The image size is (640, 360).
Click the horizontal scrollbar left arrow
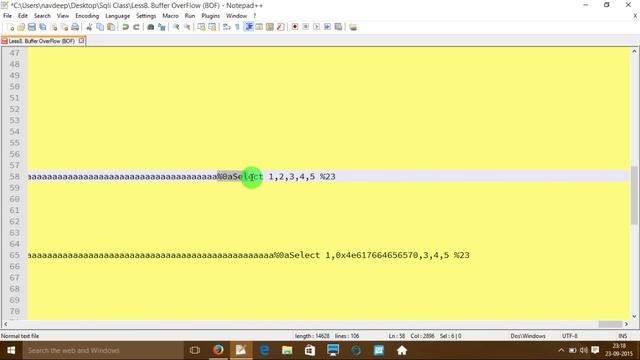coord(5,324)
